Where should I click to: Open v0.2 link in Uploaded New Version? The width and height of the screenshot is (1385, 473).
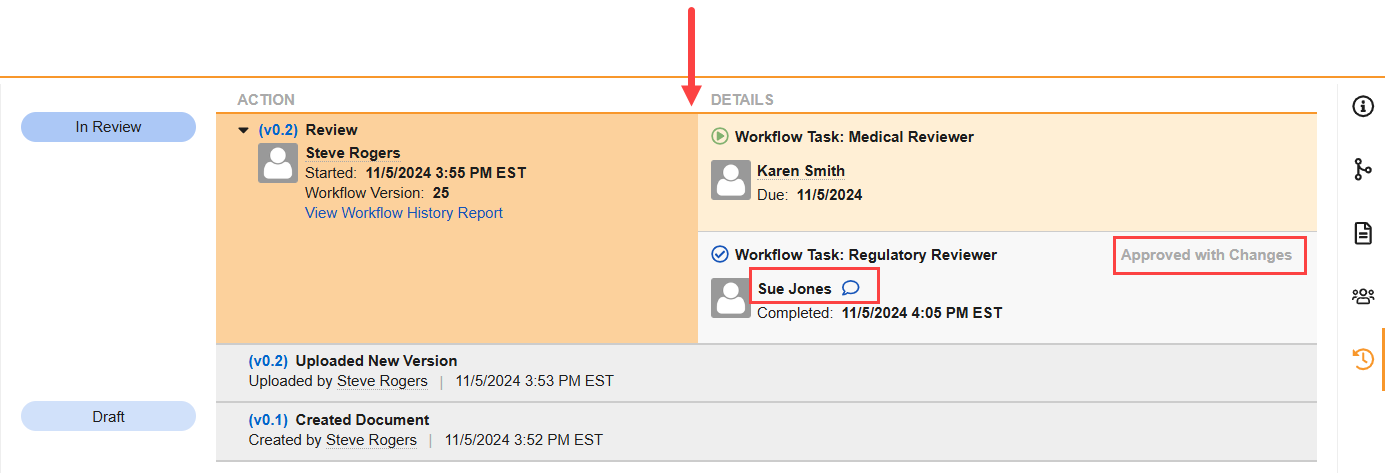pyautogui.click(x=268, y=361)
